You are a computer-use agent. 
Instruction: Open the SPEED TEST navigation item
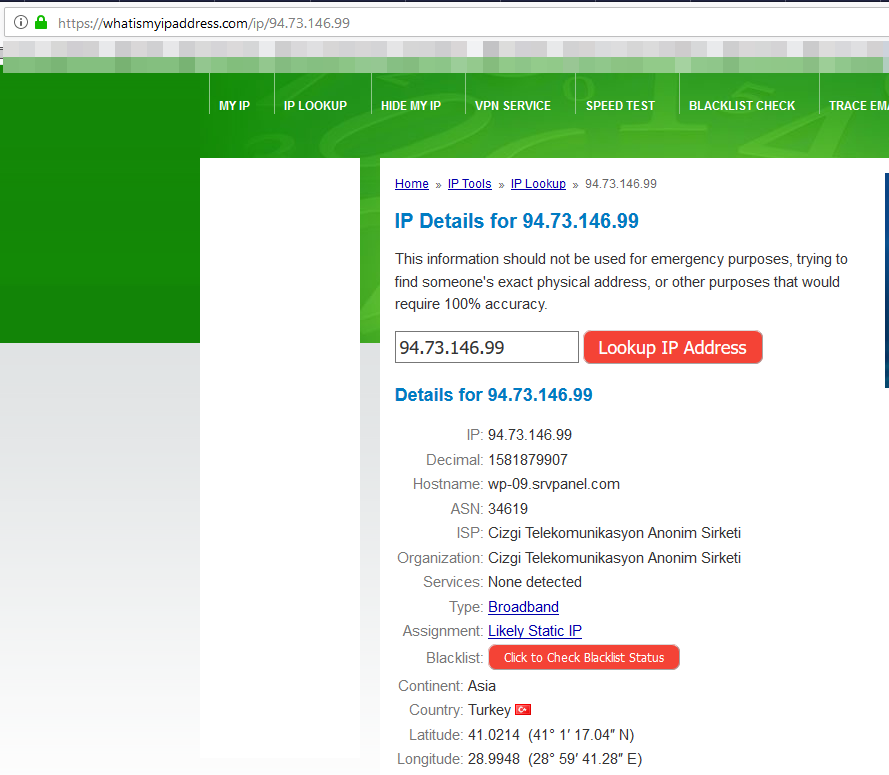(x=620, y=106)
